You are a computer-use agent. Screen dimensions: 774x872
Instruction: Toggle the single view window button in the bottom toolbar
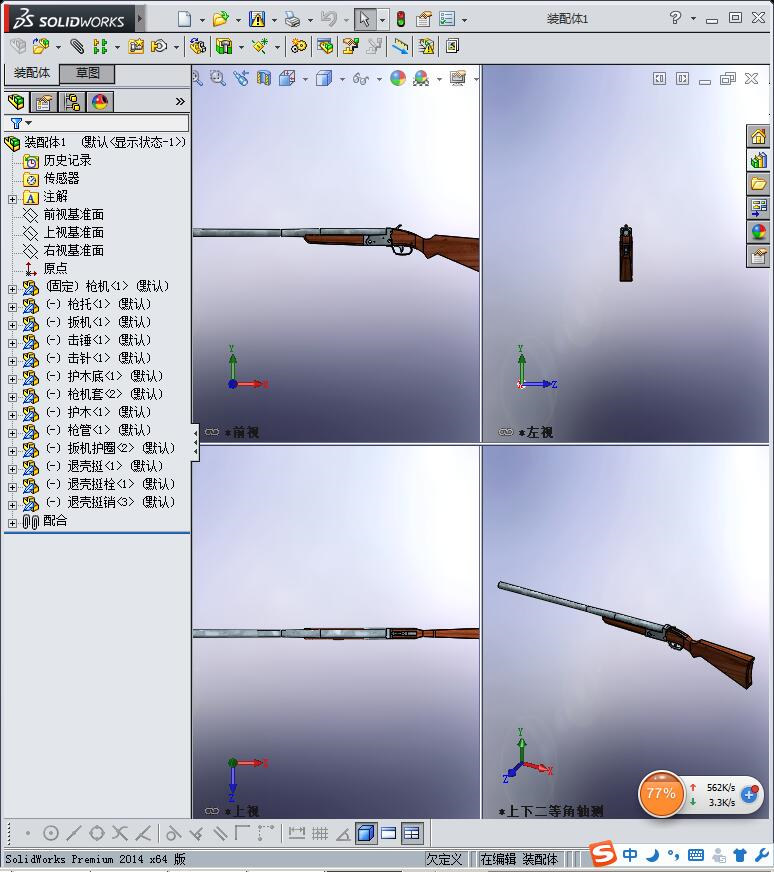click(x=389, y=833)
